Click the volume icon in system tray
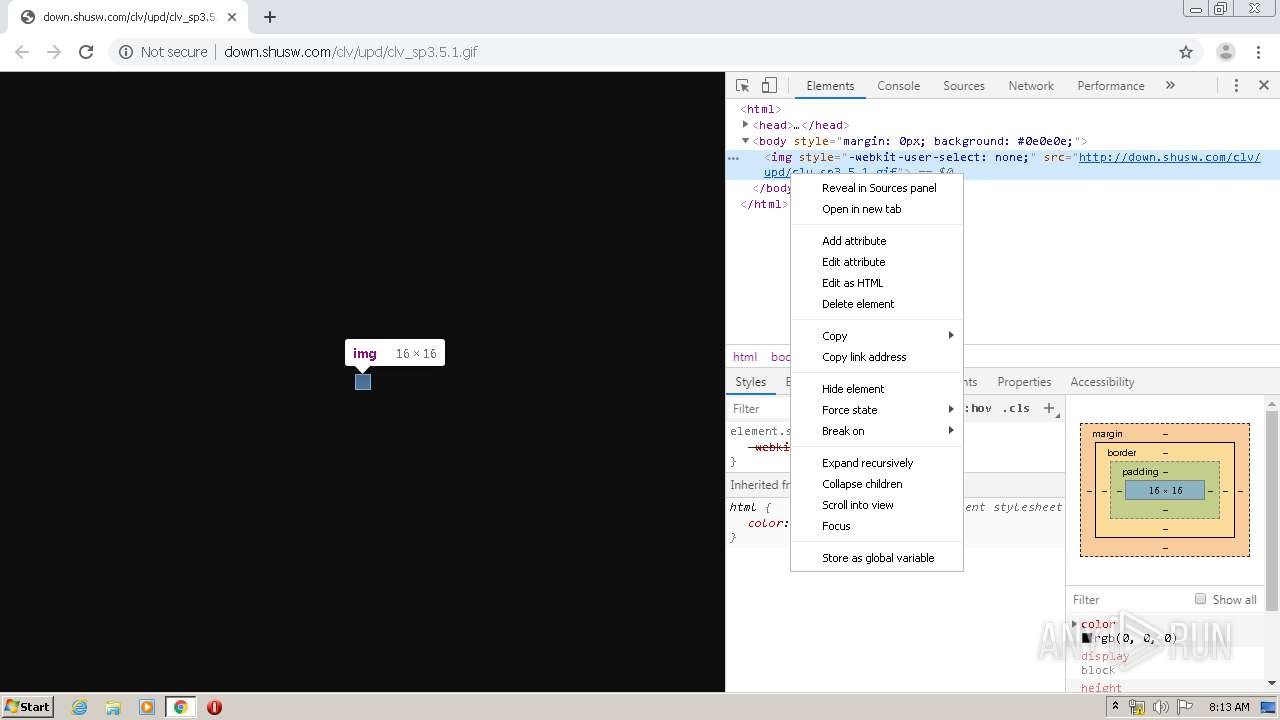Viewport: 1280px width, 720px height. (1160, 707)
